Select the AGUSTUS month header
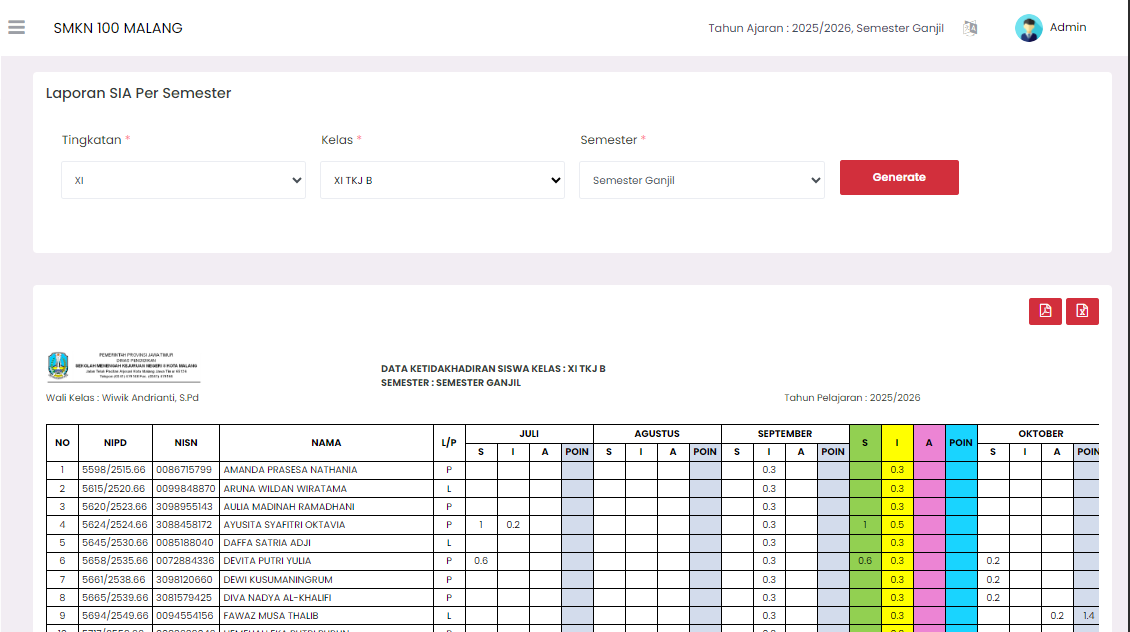This screenshot has height=632, width=1130. point(657,434)
